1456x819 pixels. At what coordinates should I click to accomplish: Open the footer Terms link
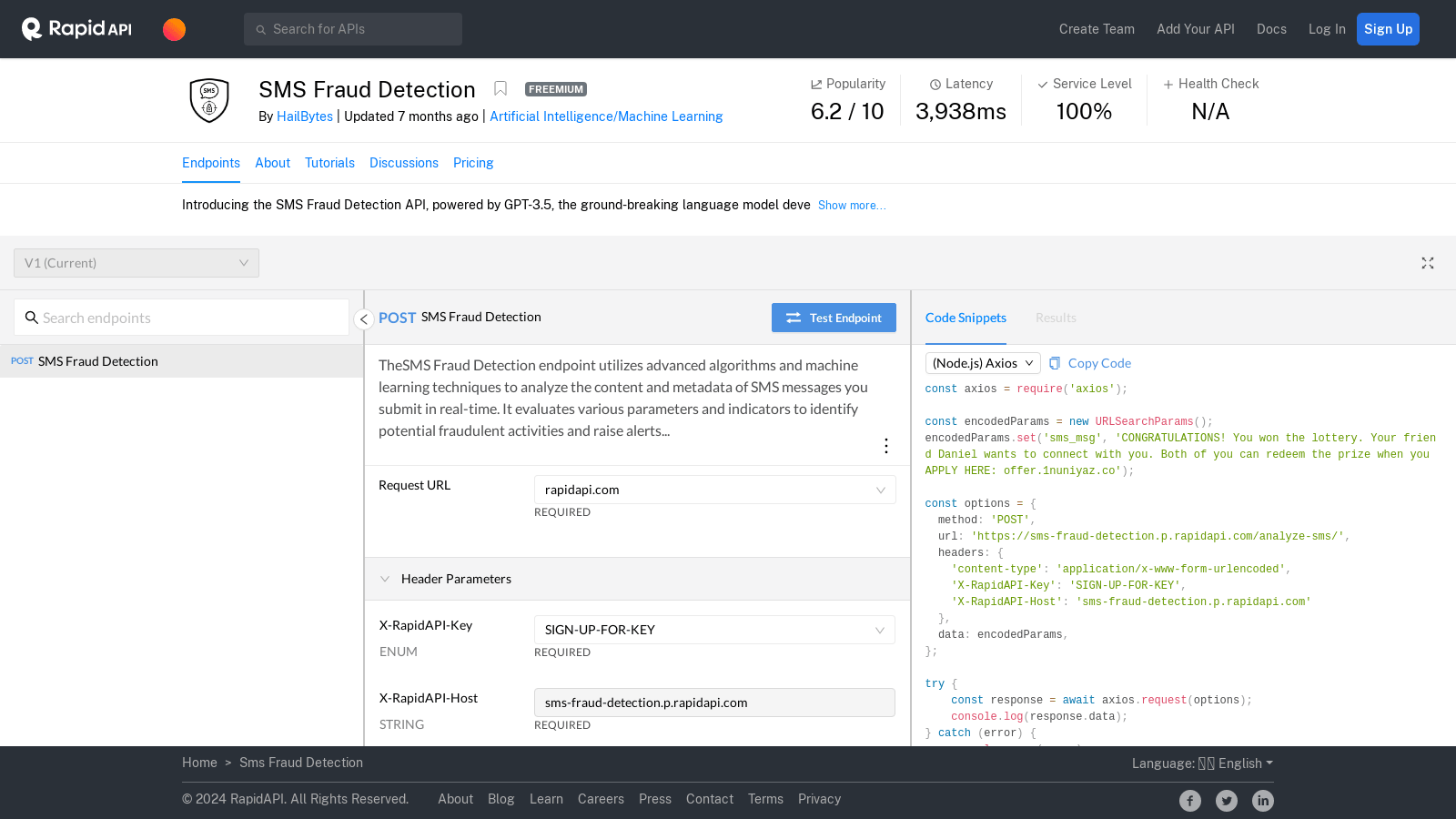click(765, 799)
